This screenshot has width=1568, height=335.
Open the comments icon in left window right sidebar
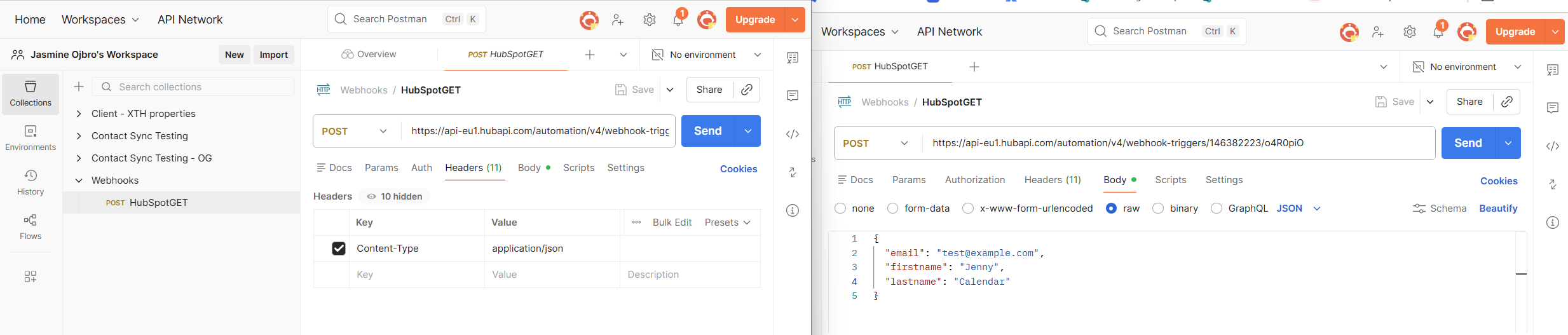pos(793,96)
